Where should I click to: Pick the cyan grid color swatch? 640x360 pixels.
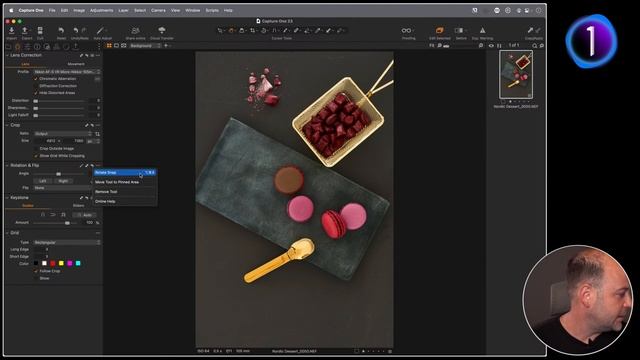click(x=78, y=263)
